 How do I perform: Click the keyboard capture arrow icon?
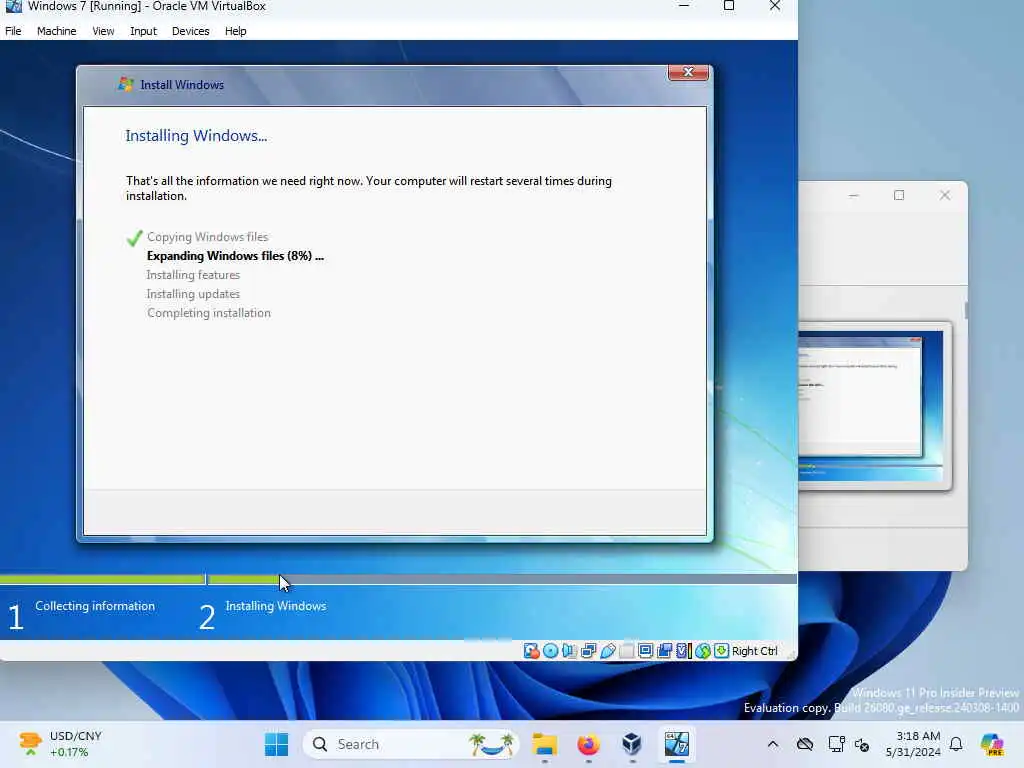(721, 650)
